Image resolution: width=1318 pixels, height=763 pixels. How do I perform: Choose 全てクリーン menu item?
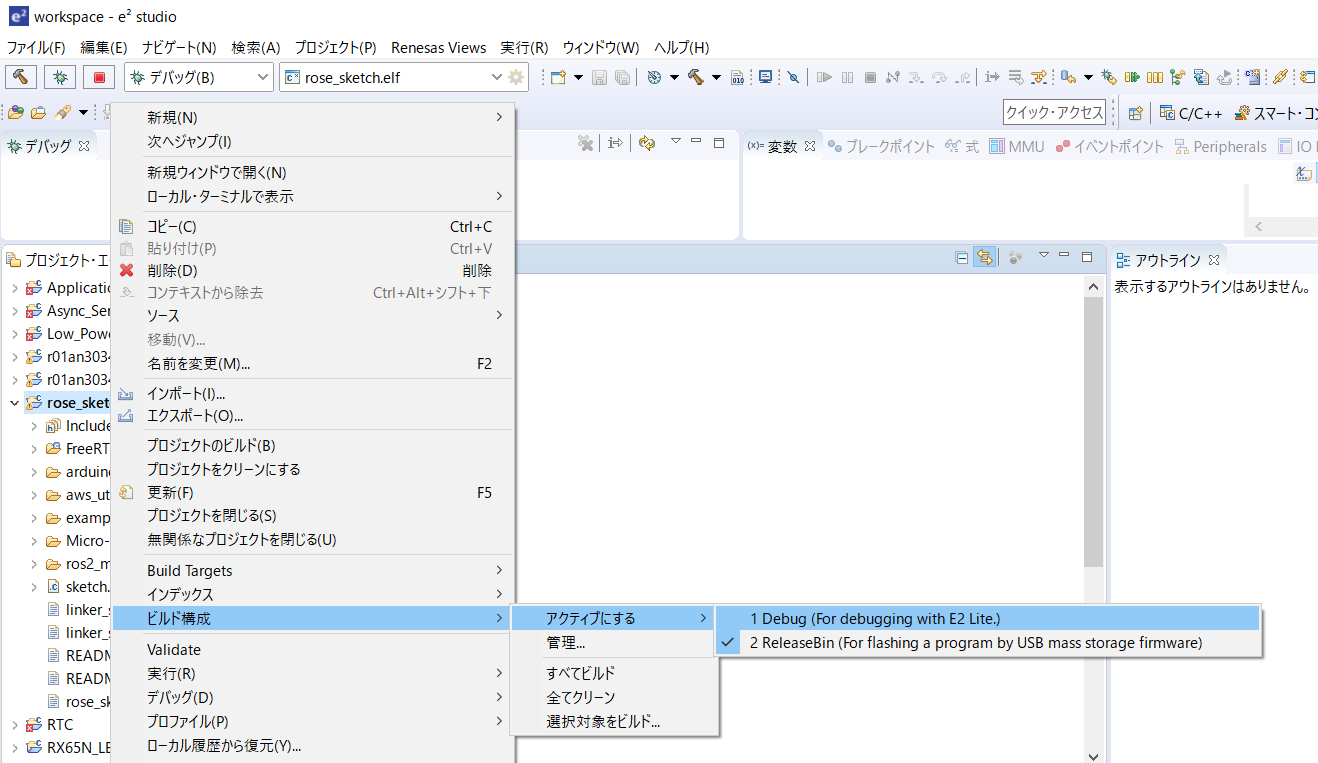coord(613,697)
